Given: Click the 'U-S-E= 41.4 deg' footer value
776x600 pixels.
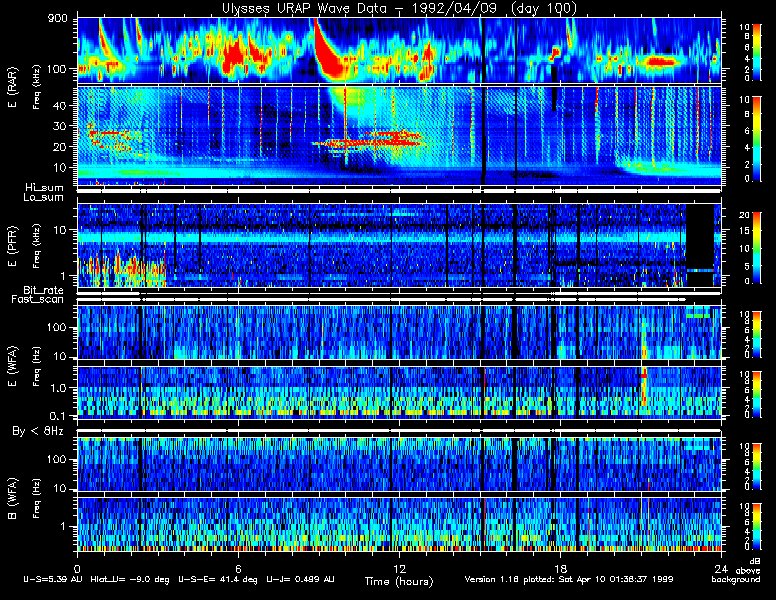Looking at the screenshot, I should [x=218, y=579].
